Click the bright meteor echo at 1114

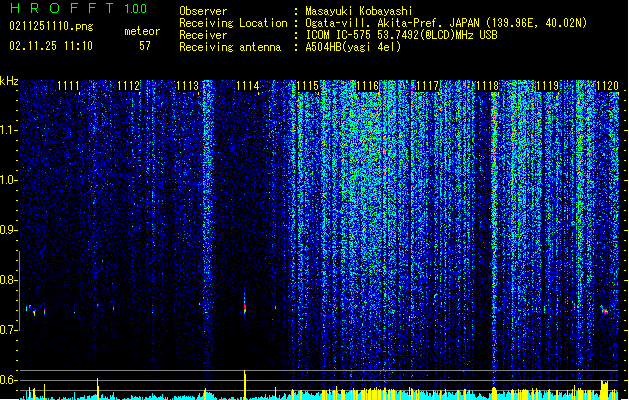[x=245, y=305]
